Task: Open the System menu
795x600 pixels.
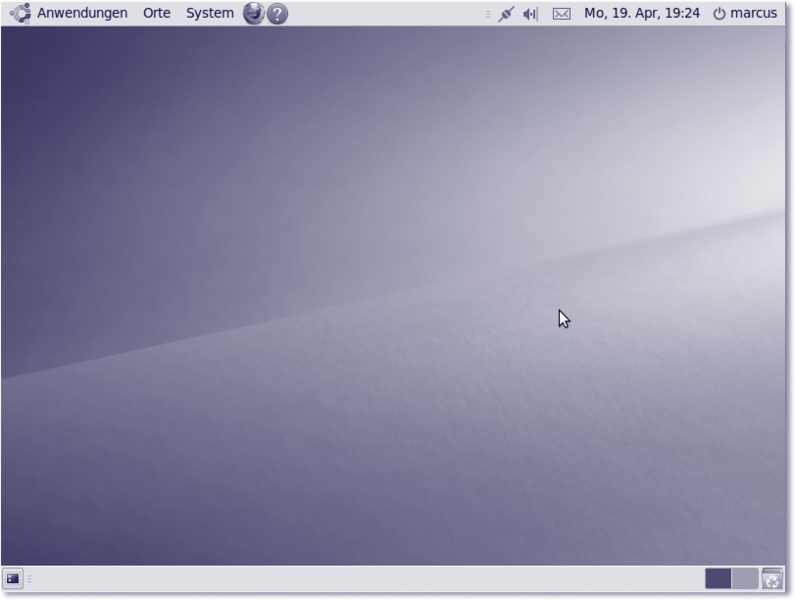Action: coord(209,14)
